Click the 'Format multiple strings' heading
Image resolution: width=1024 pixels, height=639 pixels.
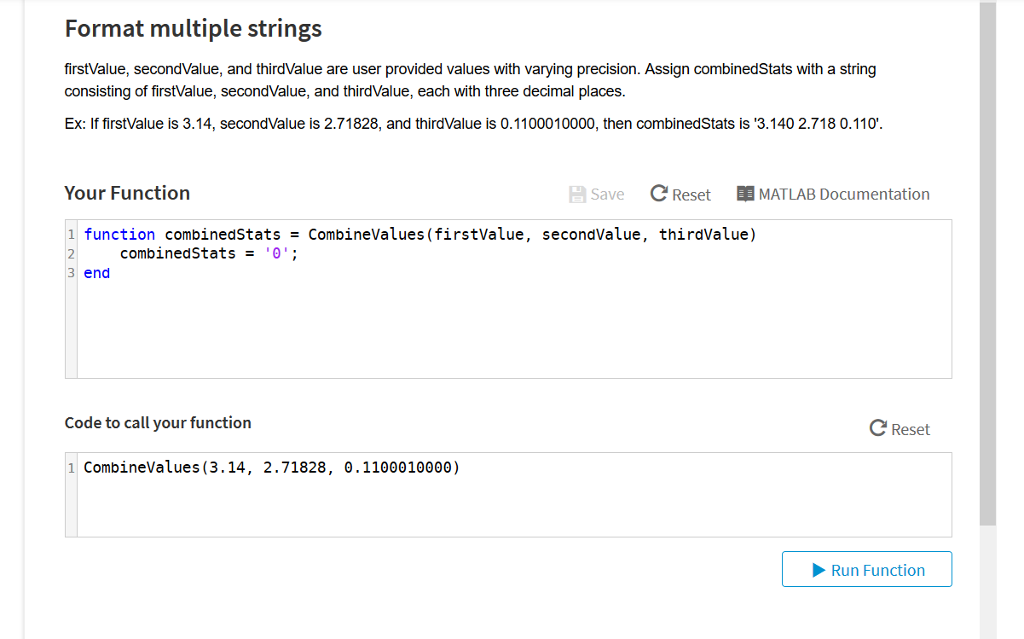[x=193, y=28]
